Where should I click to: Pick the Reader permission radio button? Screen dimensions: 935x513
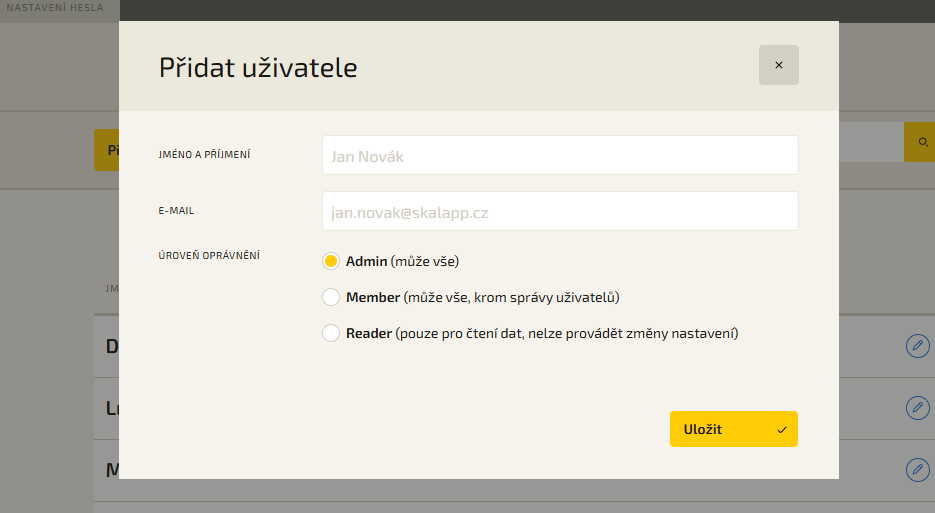tap(331, 333)
